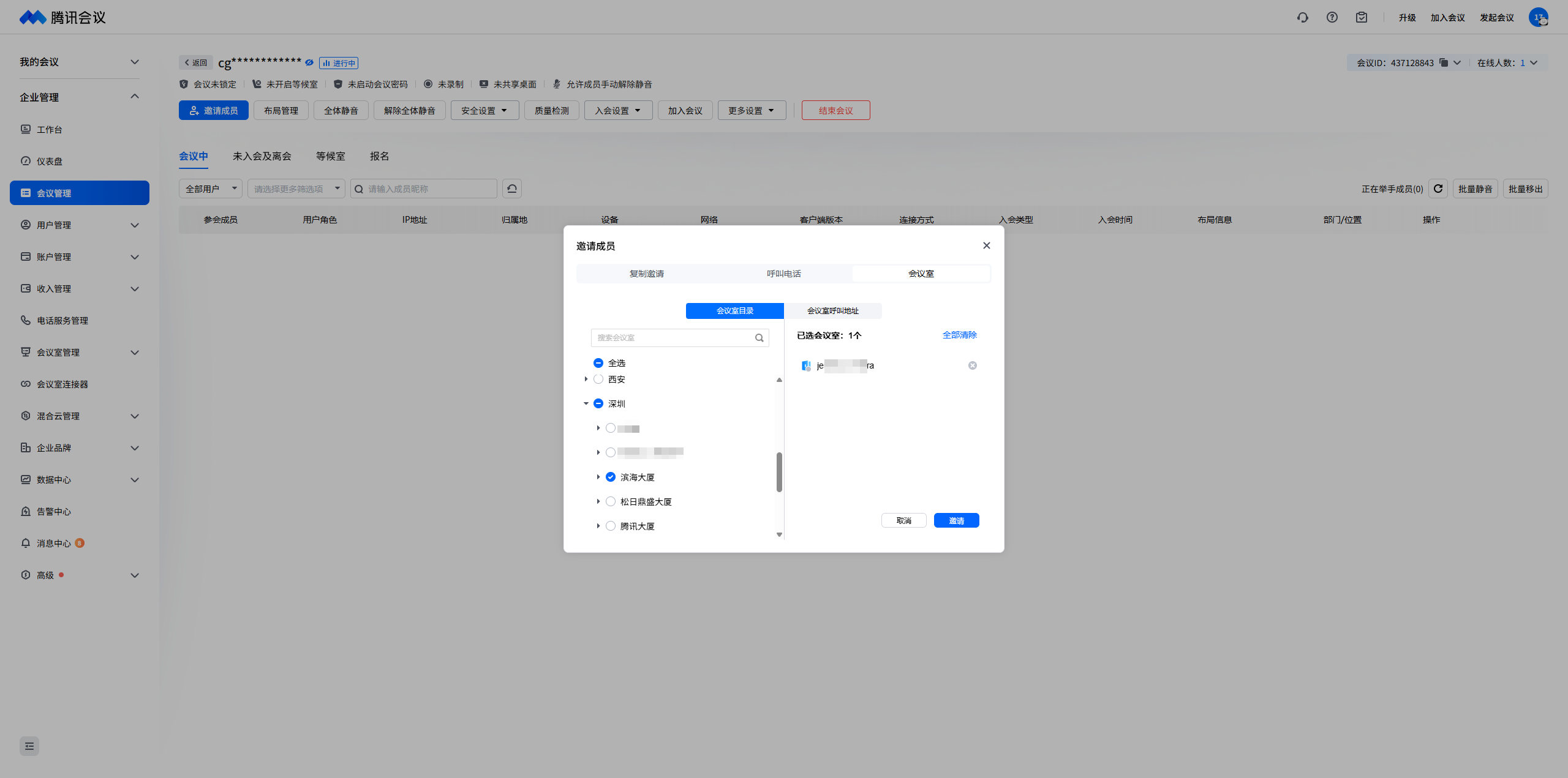Viewport: 1568px width, 778px height.
Task: Remove the selected meeting room entry
Action: pyautogui.click(x=972, y=365)
